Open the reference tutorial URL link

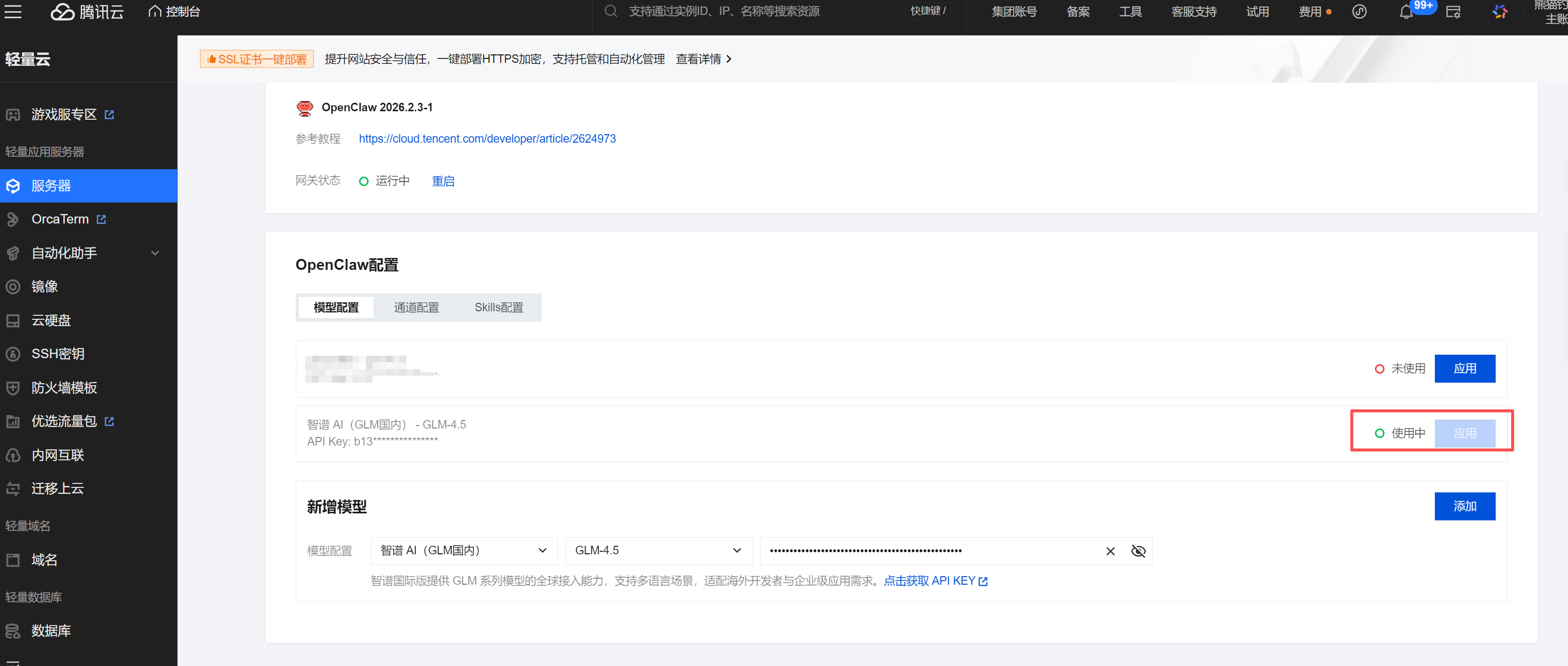[x=487, y=139]
